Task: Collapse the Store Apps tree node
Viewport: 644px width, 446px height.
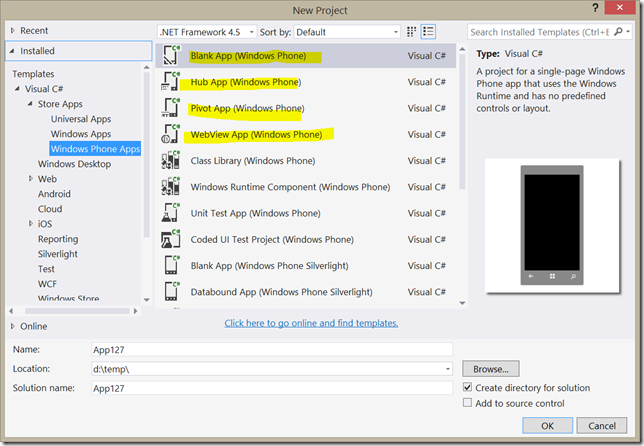Action: [30, 103]
